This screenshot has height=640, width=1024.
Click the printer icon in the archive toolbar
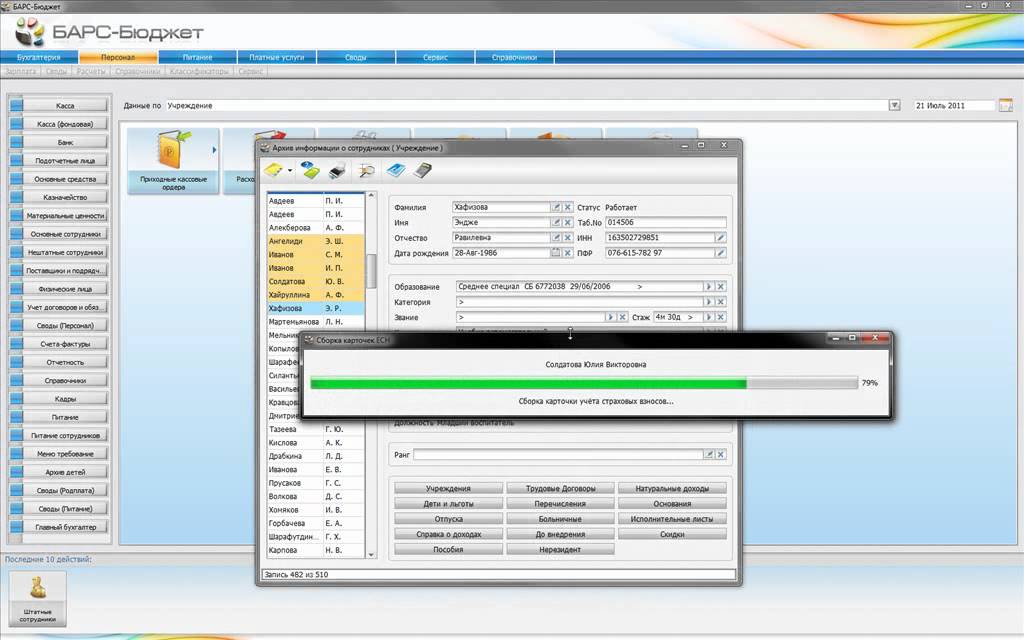coord(337,171)
